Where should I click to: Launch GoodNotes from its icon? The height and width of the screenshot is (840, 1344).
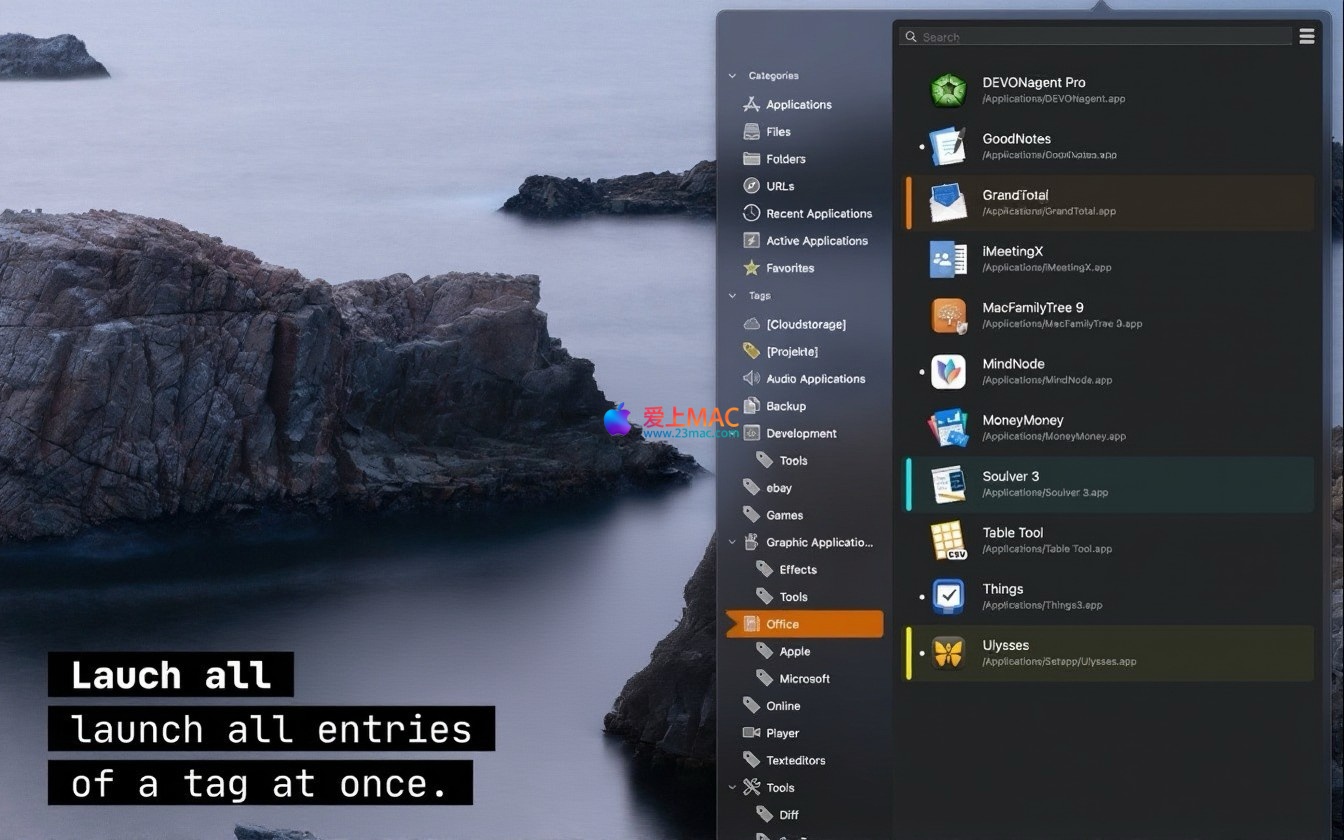click(x=947, y=147)
